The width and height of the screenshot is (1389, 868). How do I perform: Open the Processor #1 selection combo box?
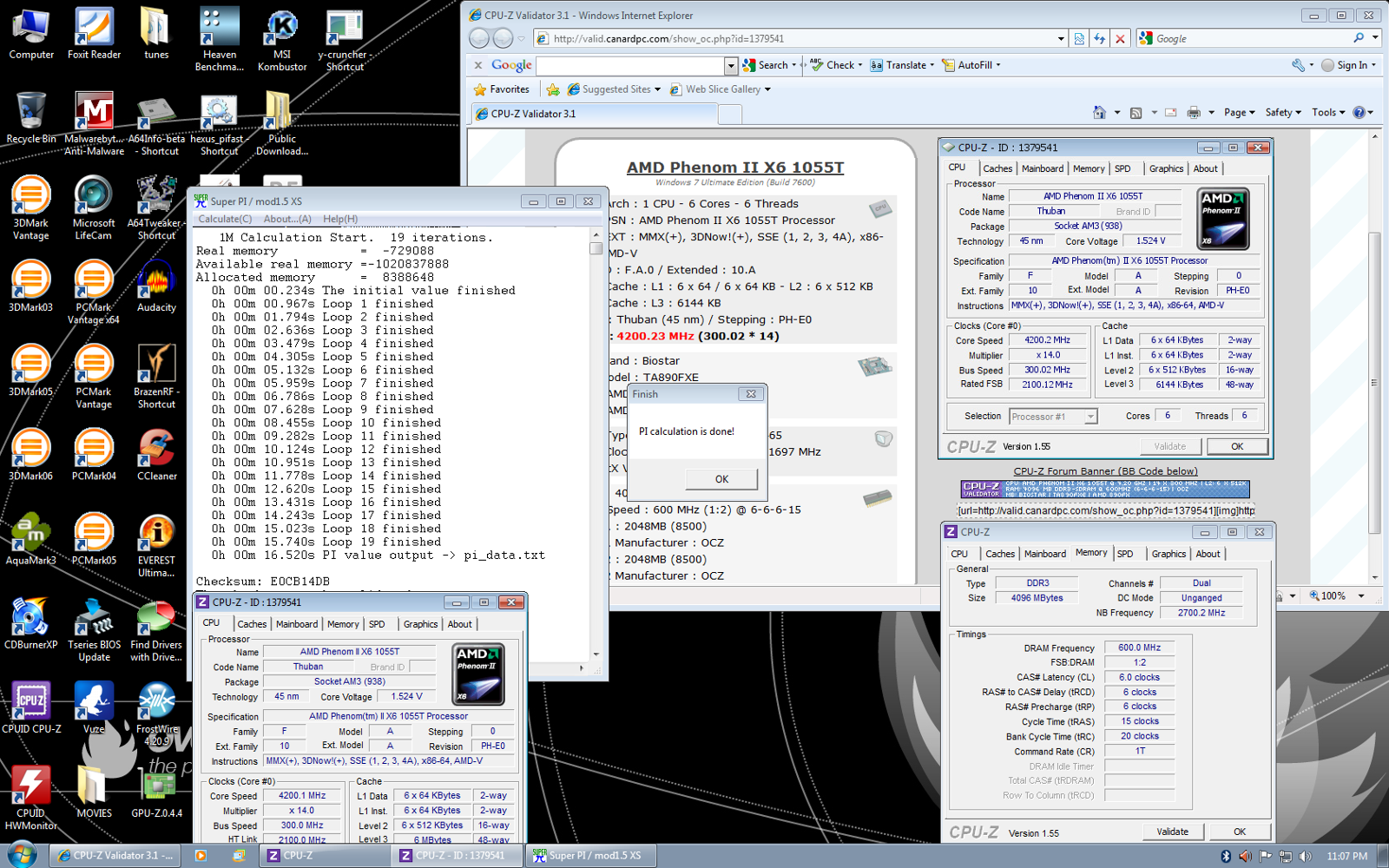coord(1053,417)
